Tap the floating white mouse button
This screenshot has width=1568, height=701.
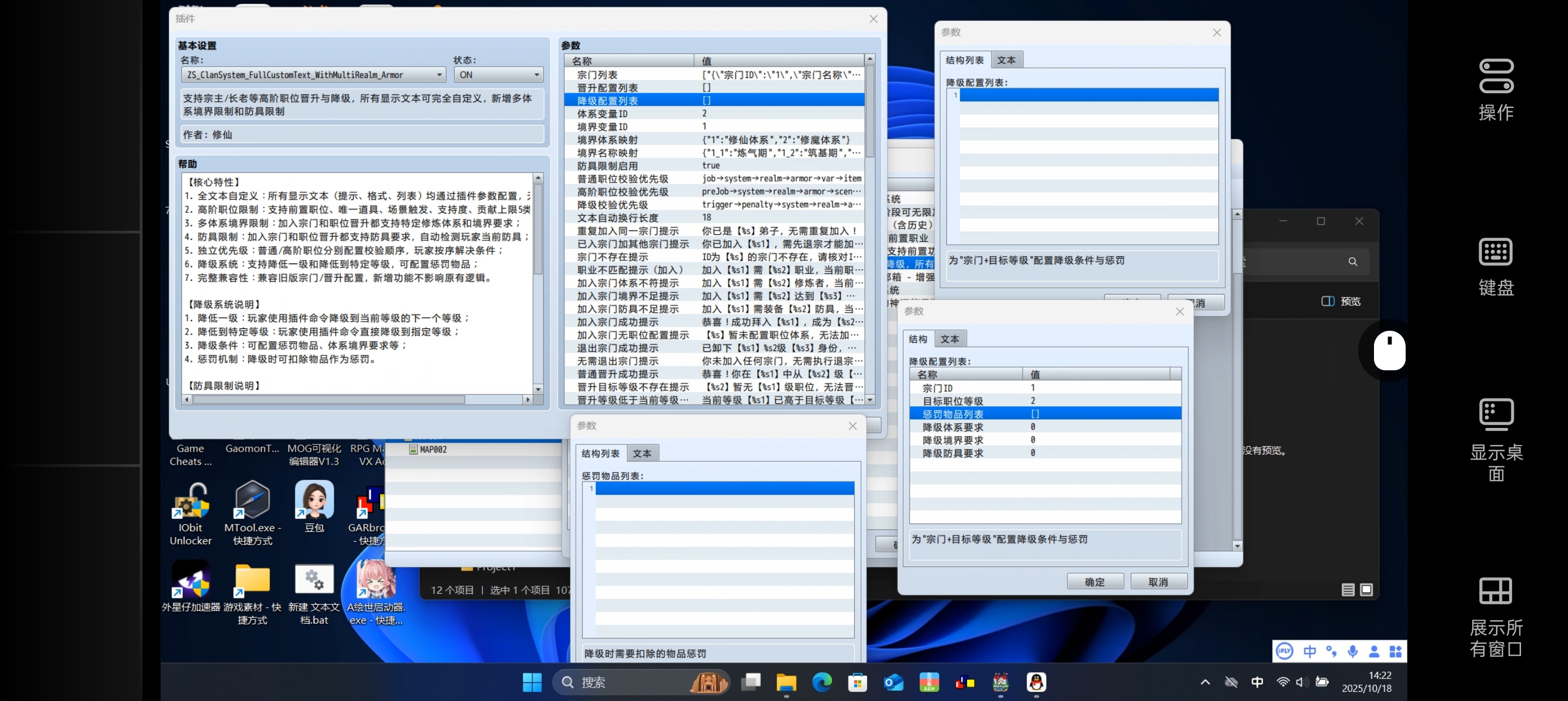pyautogui.click(x=1389, y=350)
